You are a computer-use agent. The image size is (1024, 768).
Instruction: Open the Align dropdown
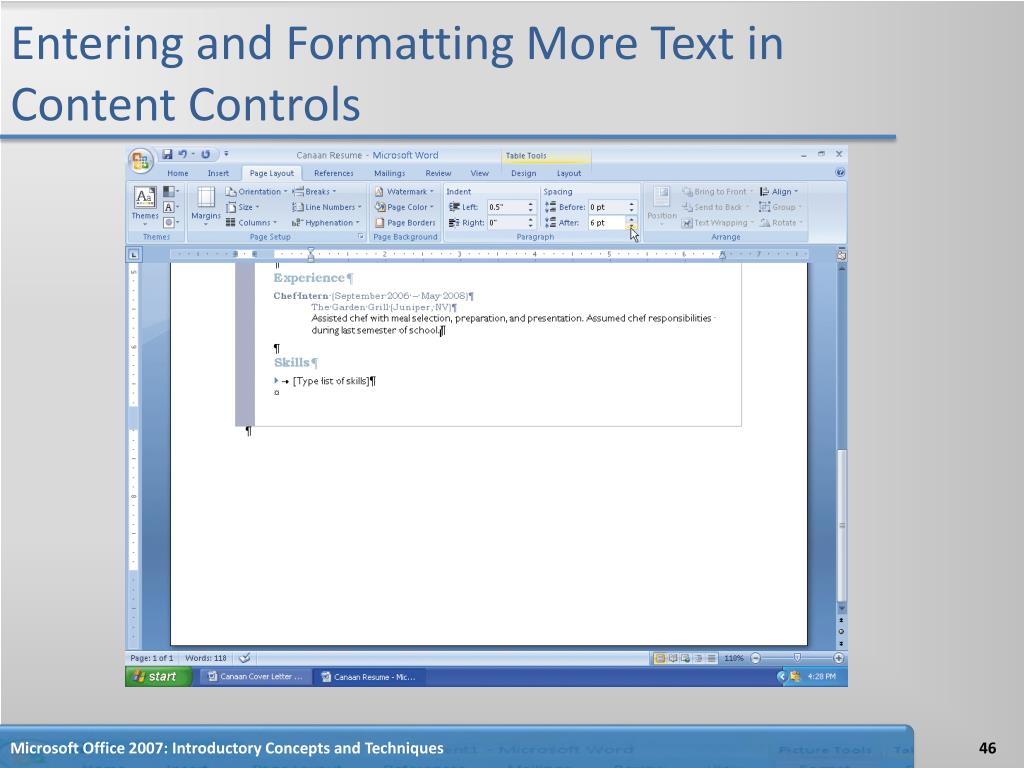[x=778, y=191]
